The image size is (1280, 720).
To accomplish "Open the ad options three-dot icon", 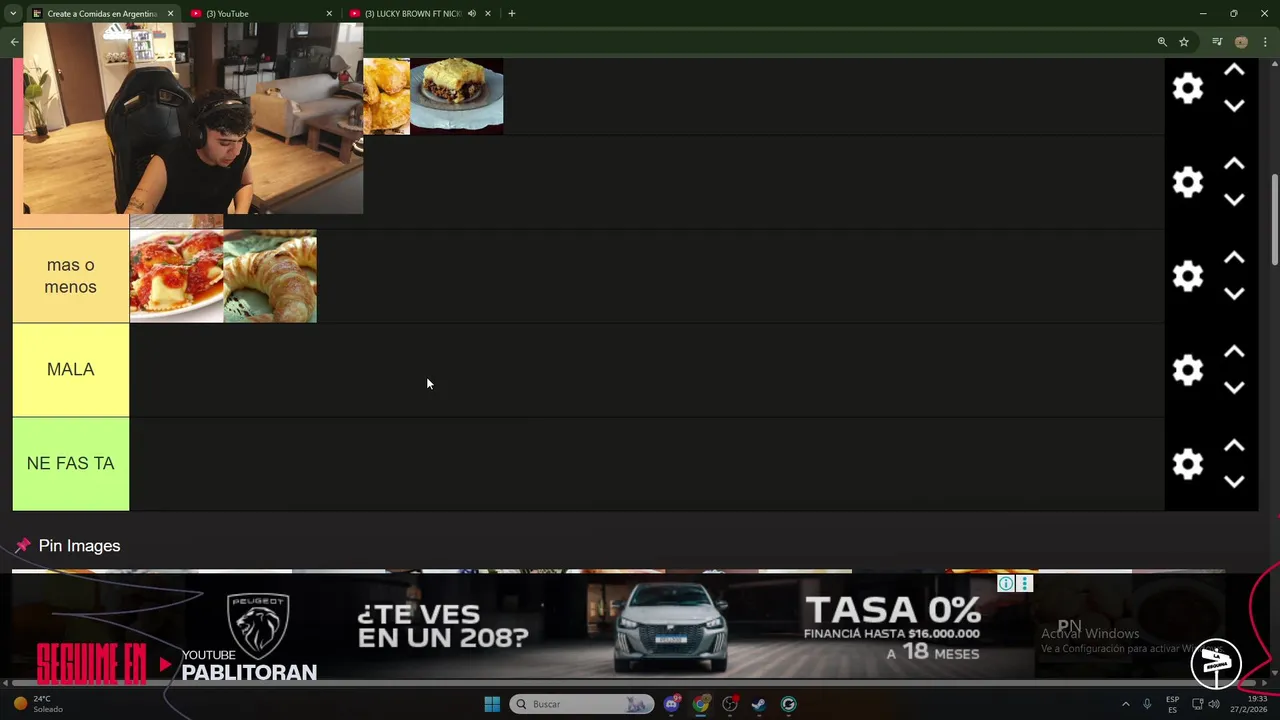I will pyautogui.click(x=1024, y=584).
